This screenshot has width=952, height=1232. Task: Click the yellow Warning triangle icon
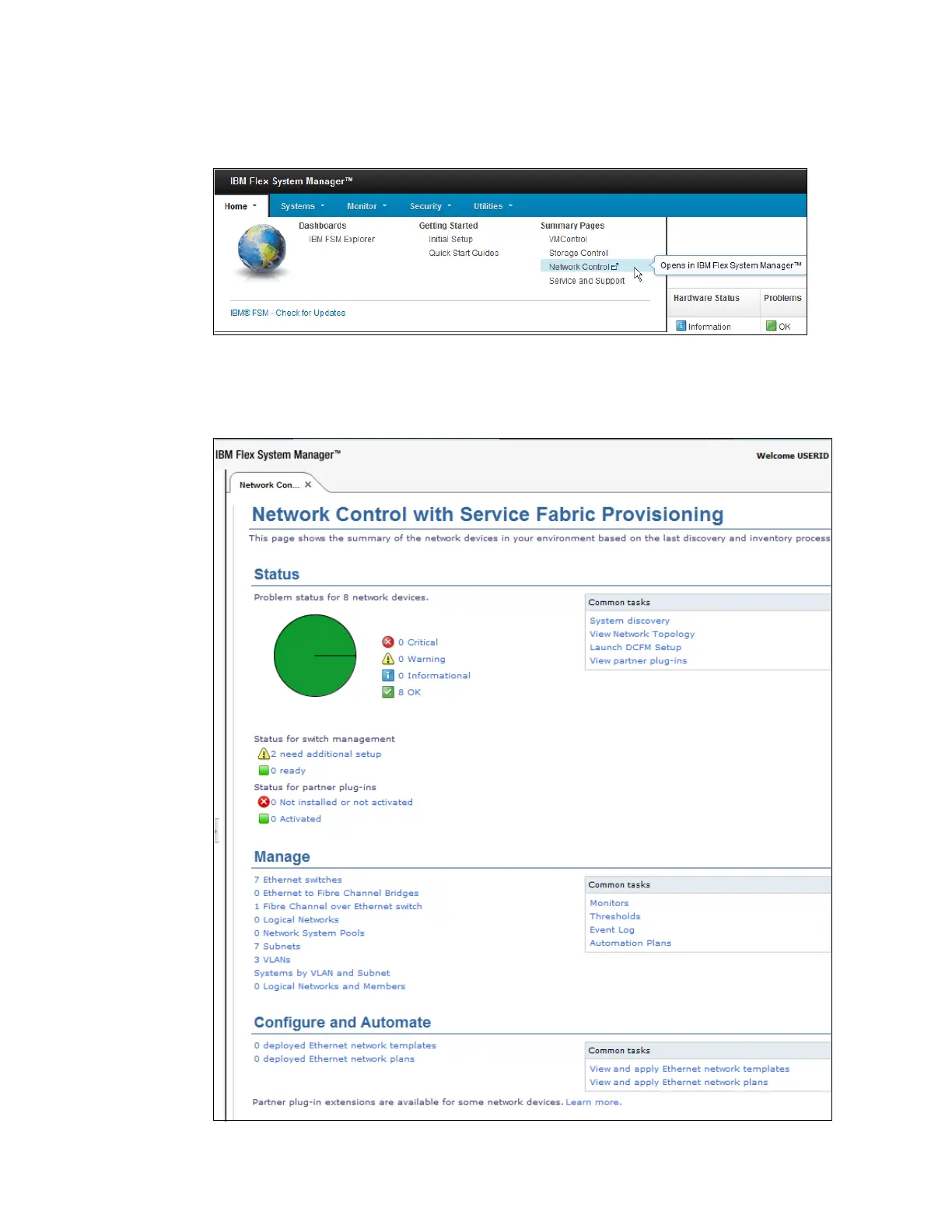pos(388,659)
